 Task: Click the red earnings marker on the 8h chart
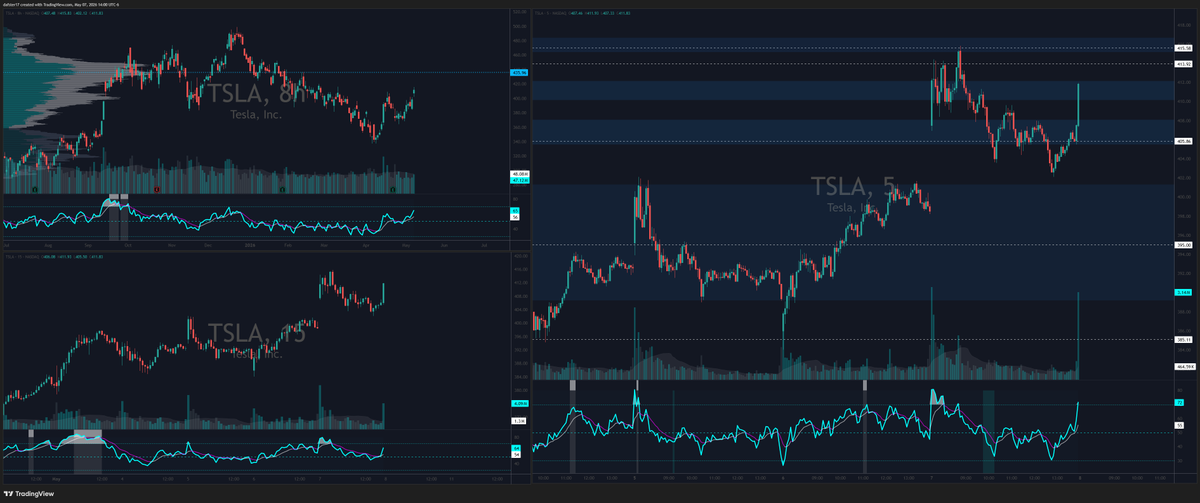[157, 189]
